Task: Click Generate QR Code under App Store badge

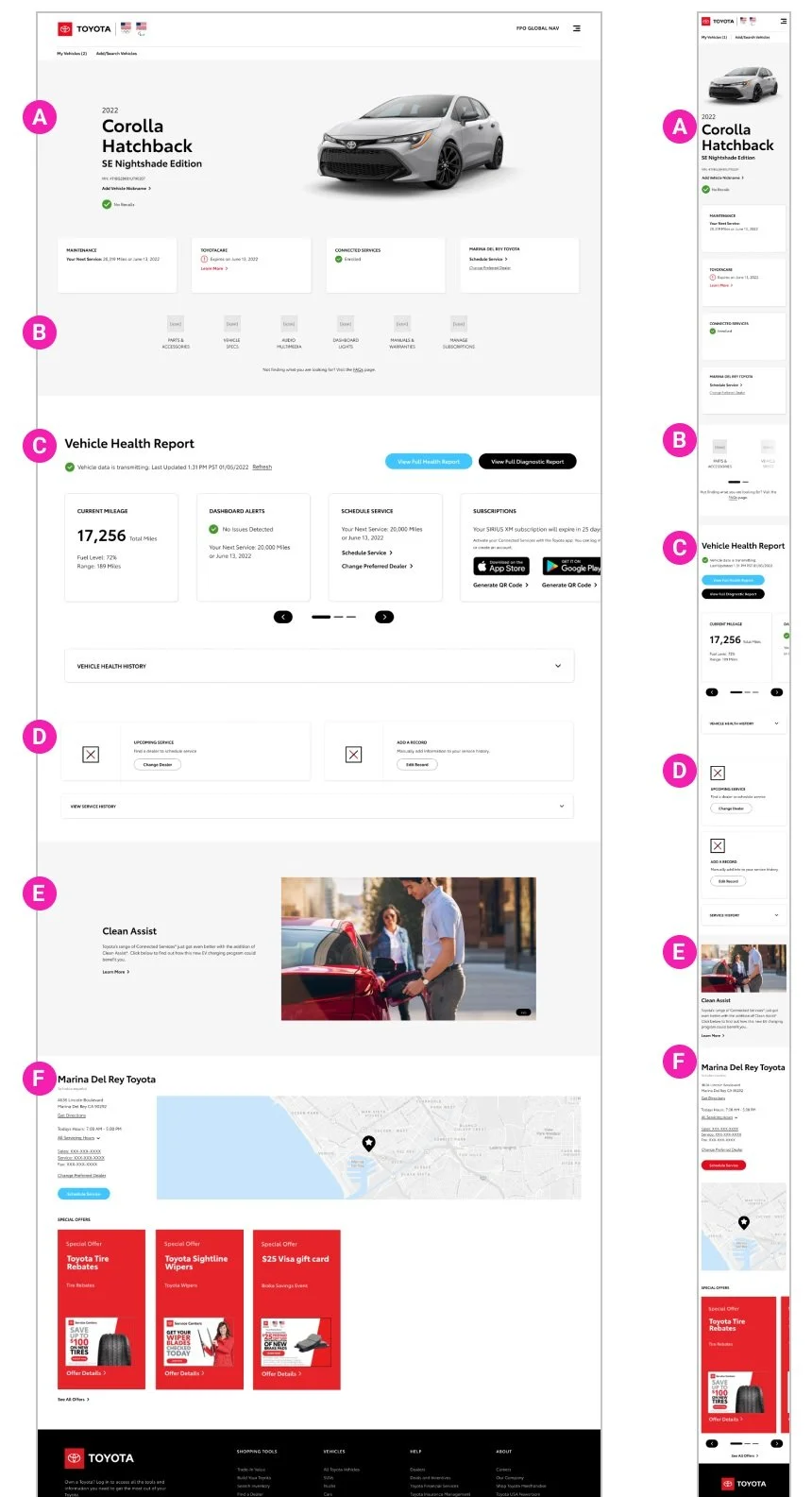Action: click(500, 585)
